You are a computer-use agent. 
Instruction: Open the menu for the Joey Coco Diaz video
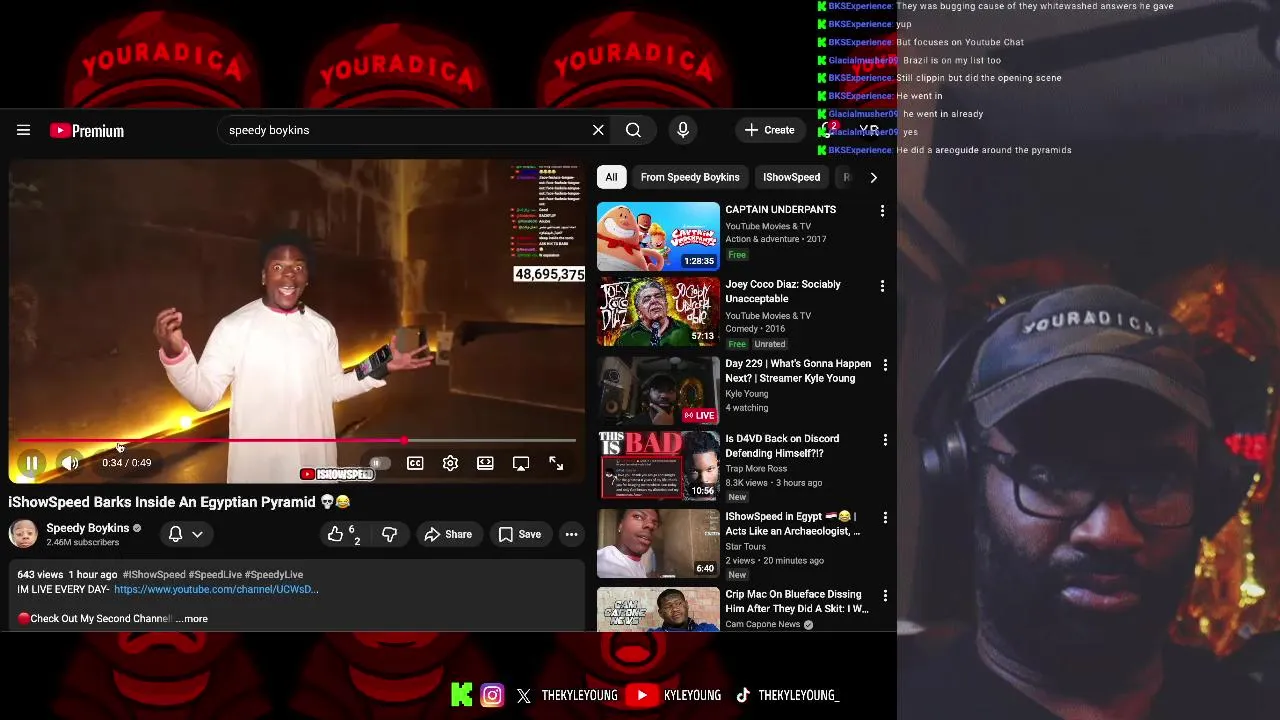(882, 286)
